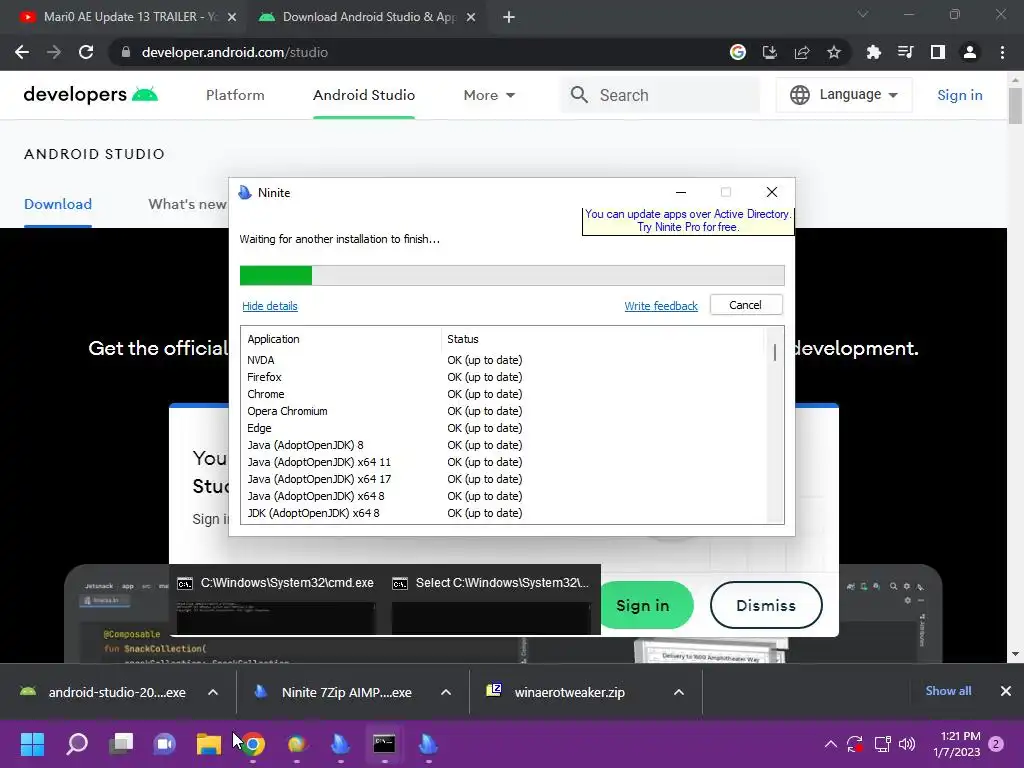
Task: Show hidden system tray icons
Action: tap(831, 744)
